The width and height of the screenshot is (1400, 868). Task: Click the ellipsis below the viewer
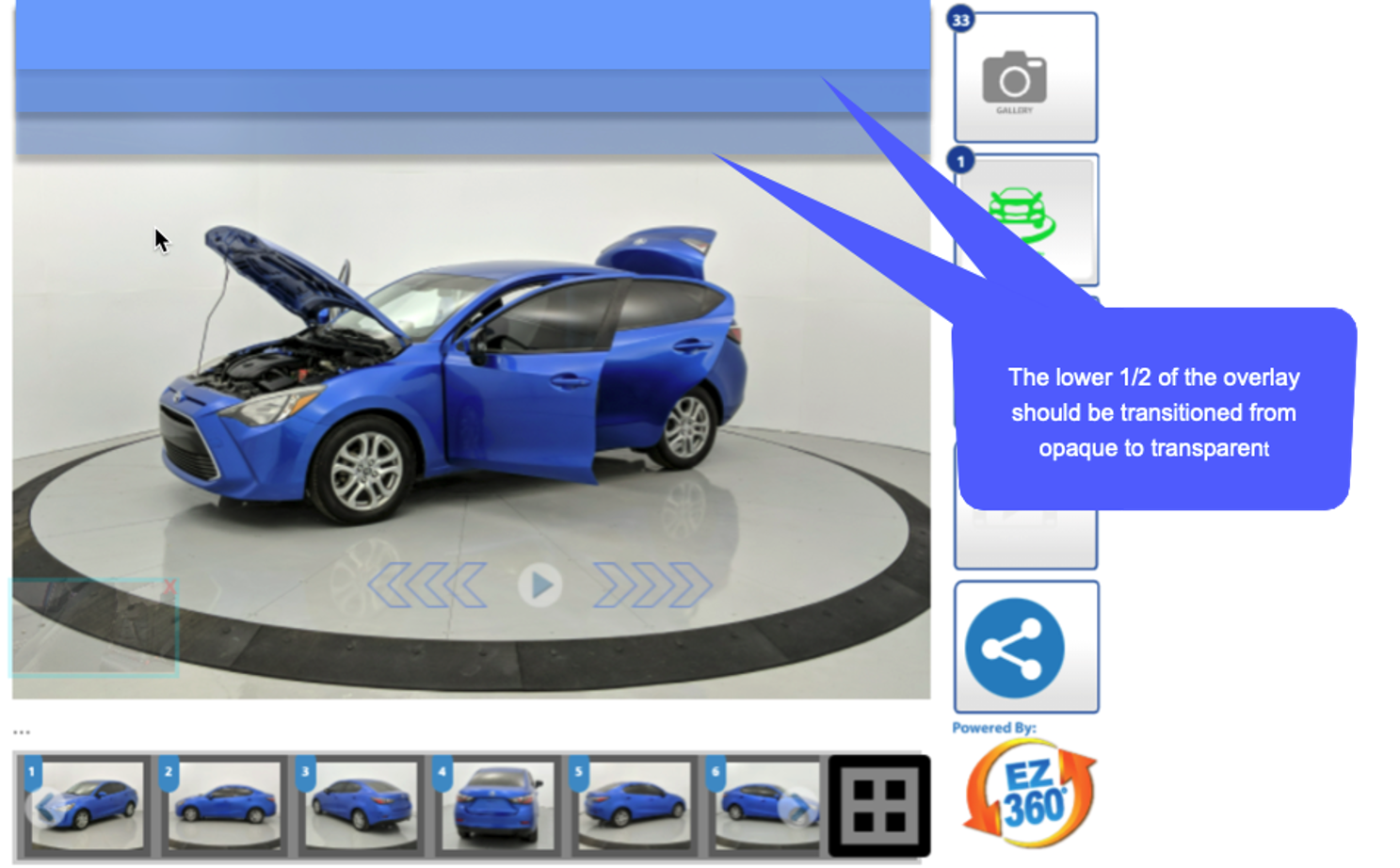point(22,731)
